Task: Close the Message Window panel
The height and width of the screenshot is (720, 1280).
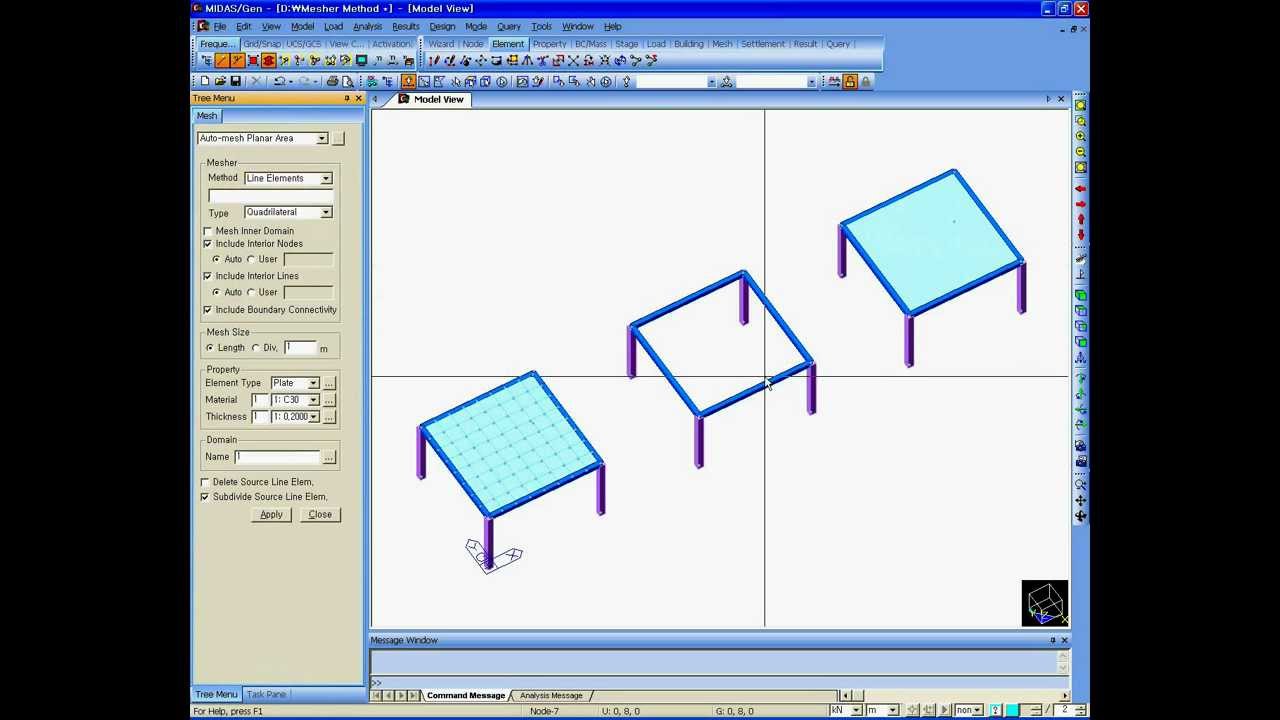Action: (x=1064, y=640)
